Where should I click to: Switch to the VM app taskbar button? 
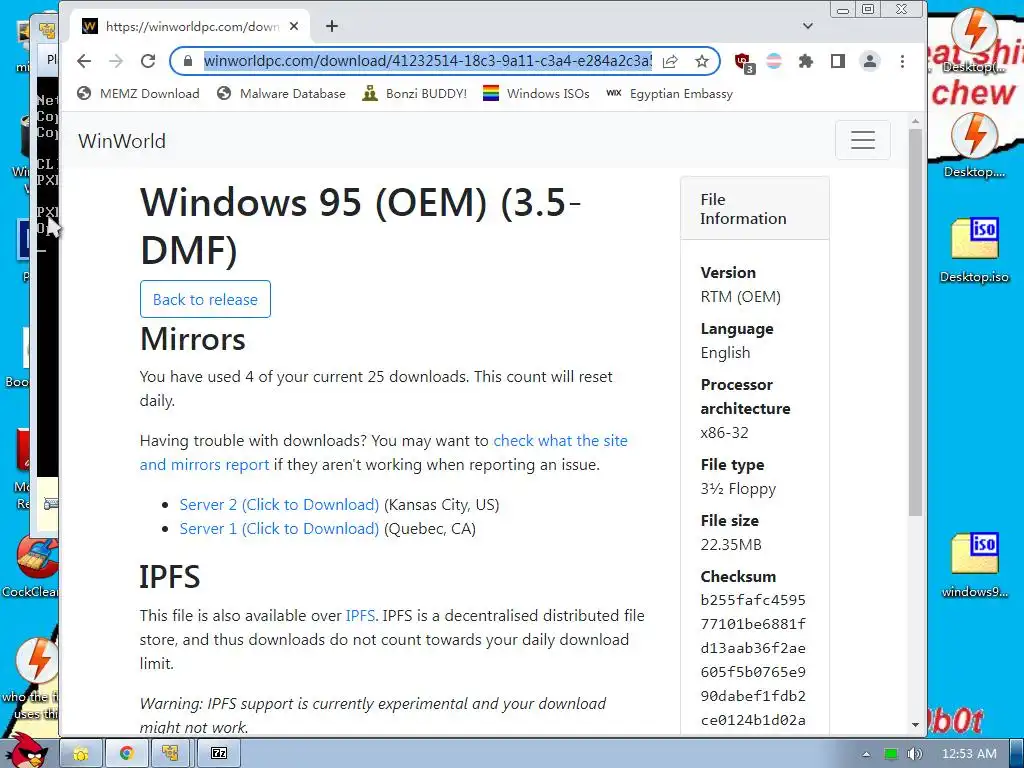172,754
